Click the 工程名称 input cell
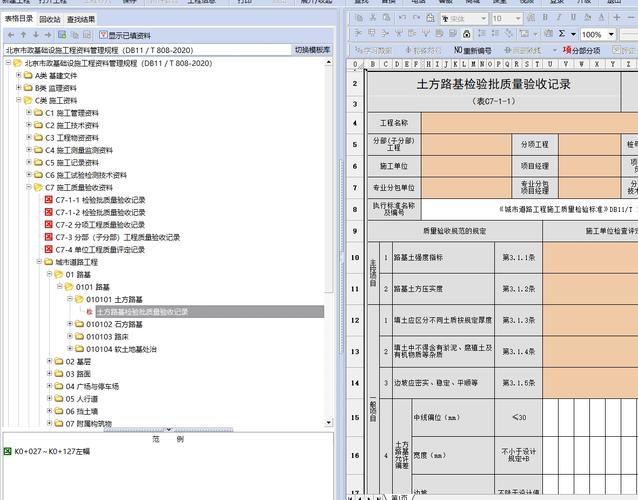This screenshot has width=638, height=500. [530, 123]
